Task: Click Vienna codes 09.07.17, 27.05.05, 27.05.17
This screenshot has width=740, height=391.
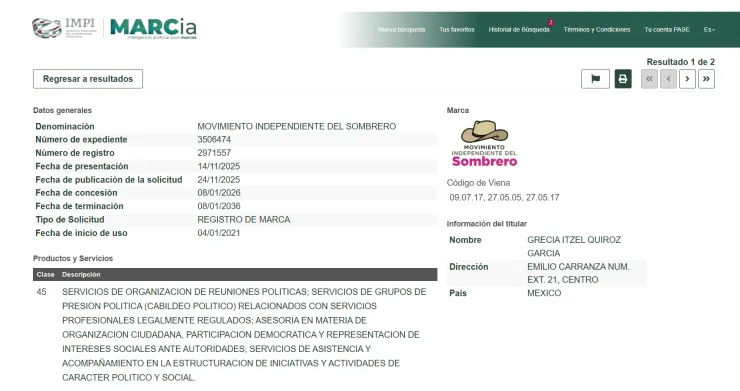Action: click(x=504, y=197)
